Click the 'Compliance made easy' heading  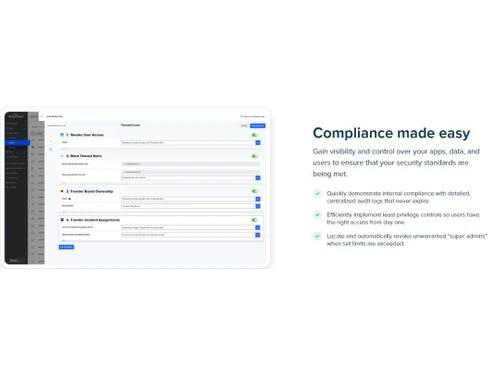click(x=391, y=133)
